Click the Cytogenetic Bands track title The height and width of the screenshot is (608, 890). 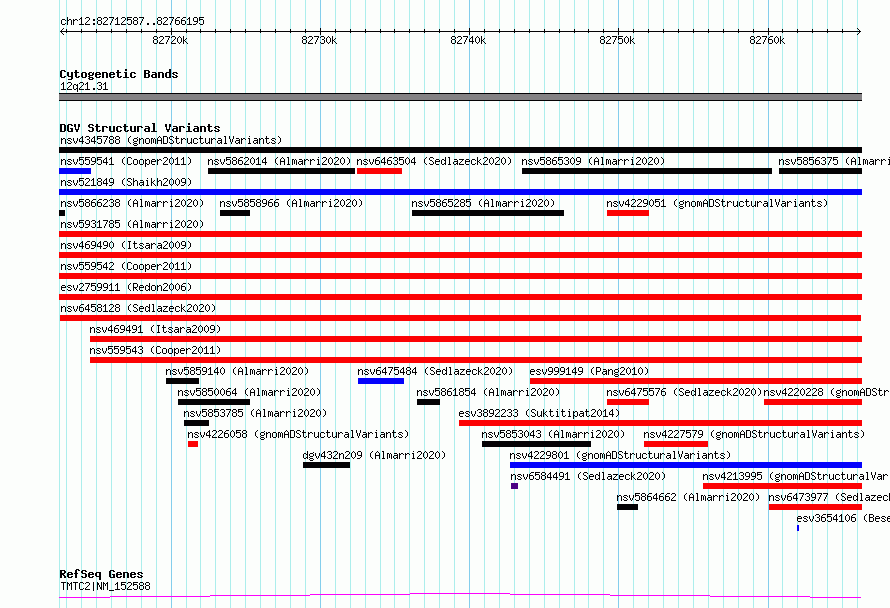[119, 74]
